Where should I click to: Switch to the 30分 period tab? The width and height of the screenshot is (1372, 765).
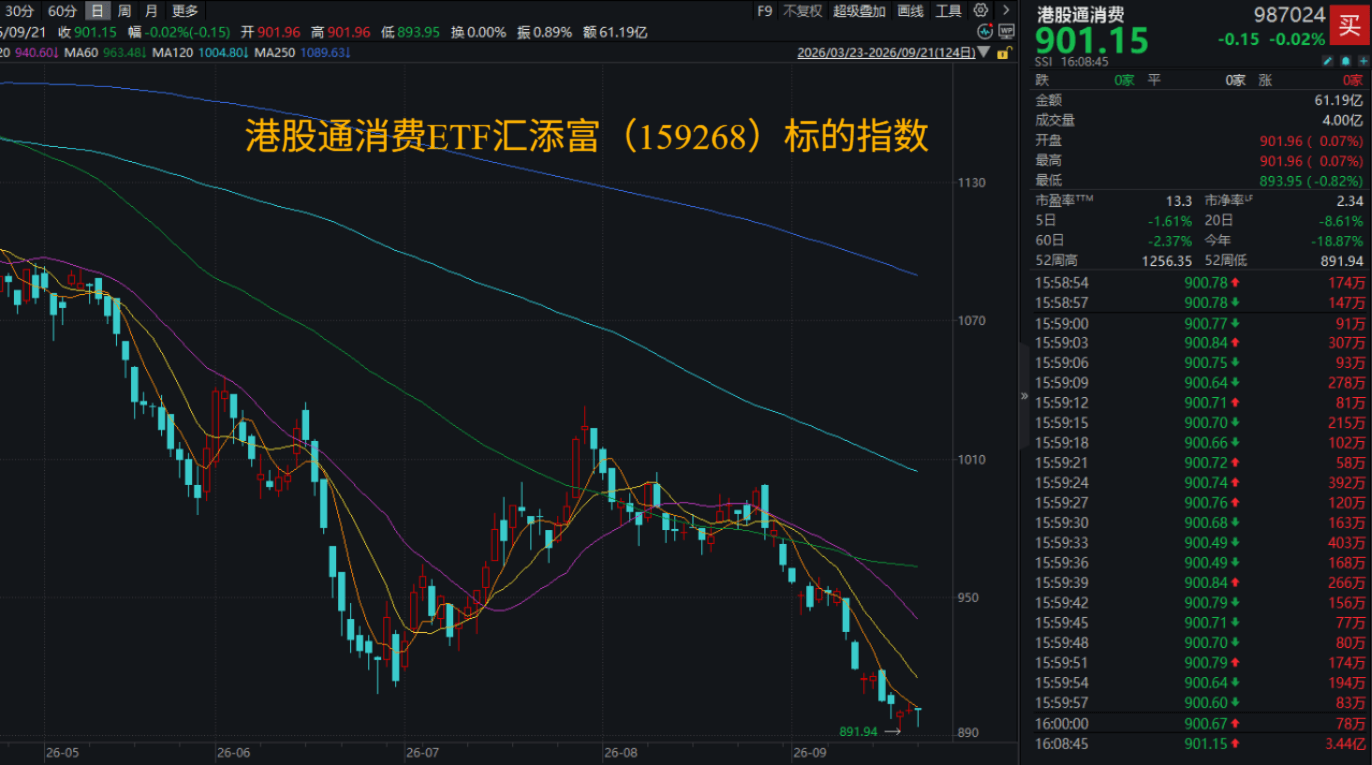click(x=20, y=11)
